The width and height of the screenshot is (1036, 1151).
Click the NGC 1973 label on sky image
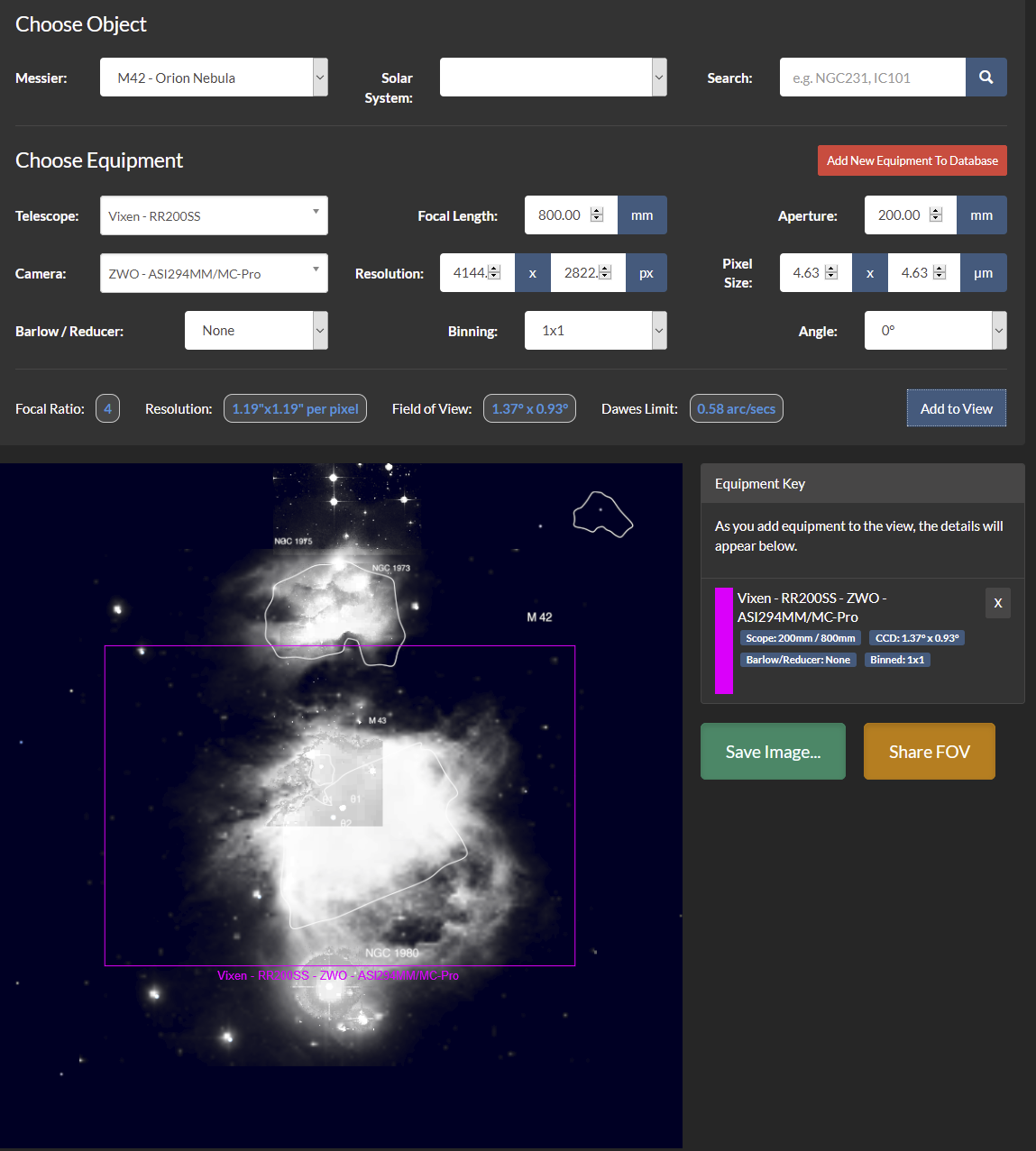pos(391,568)
